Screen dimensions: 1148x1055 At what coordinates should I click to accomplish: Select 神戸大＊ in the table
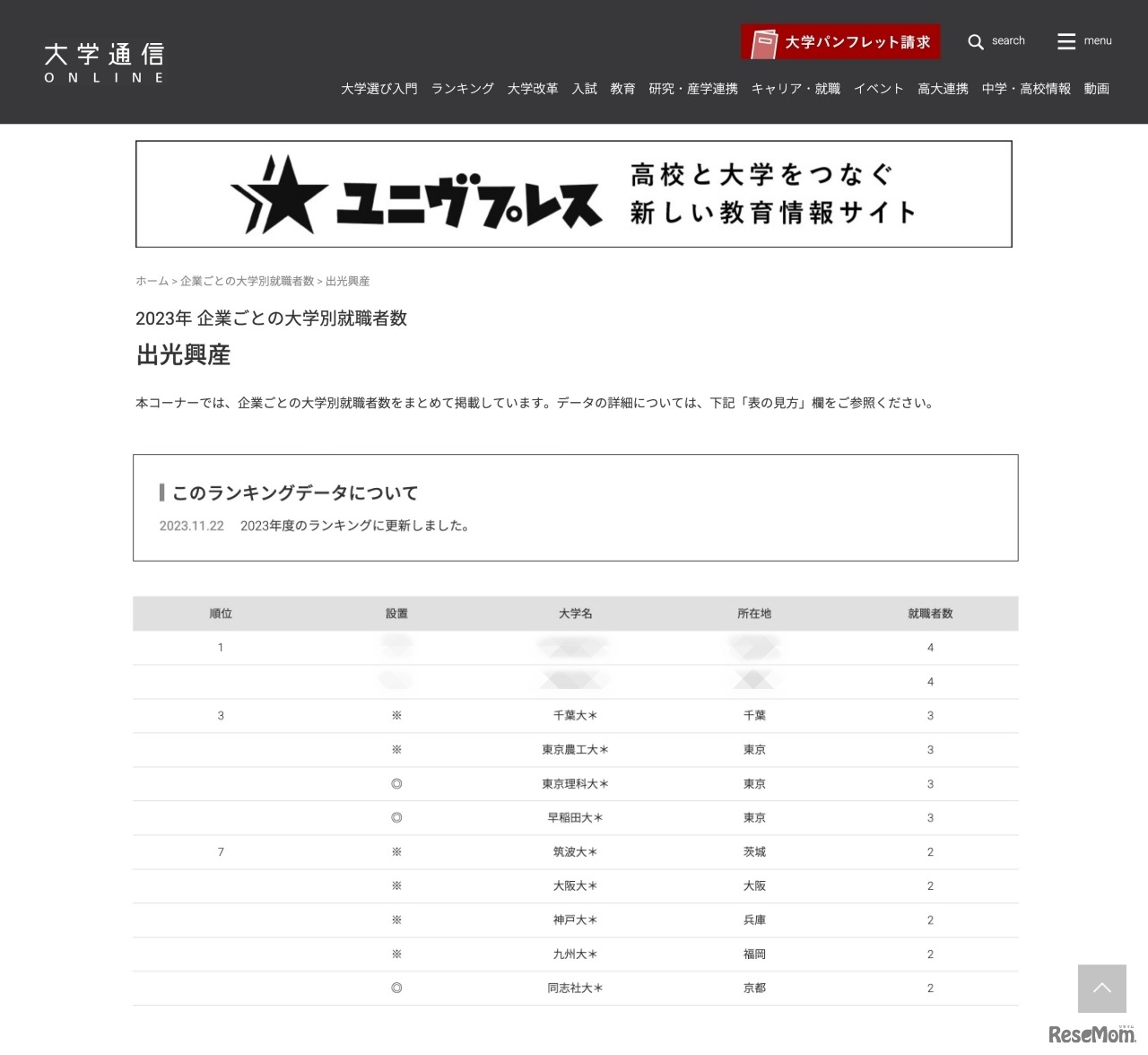point(575,920)
